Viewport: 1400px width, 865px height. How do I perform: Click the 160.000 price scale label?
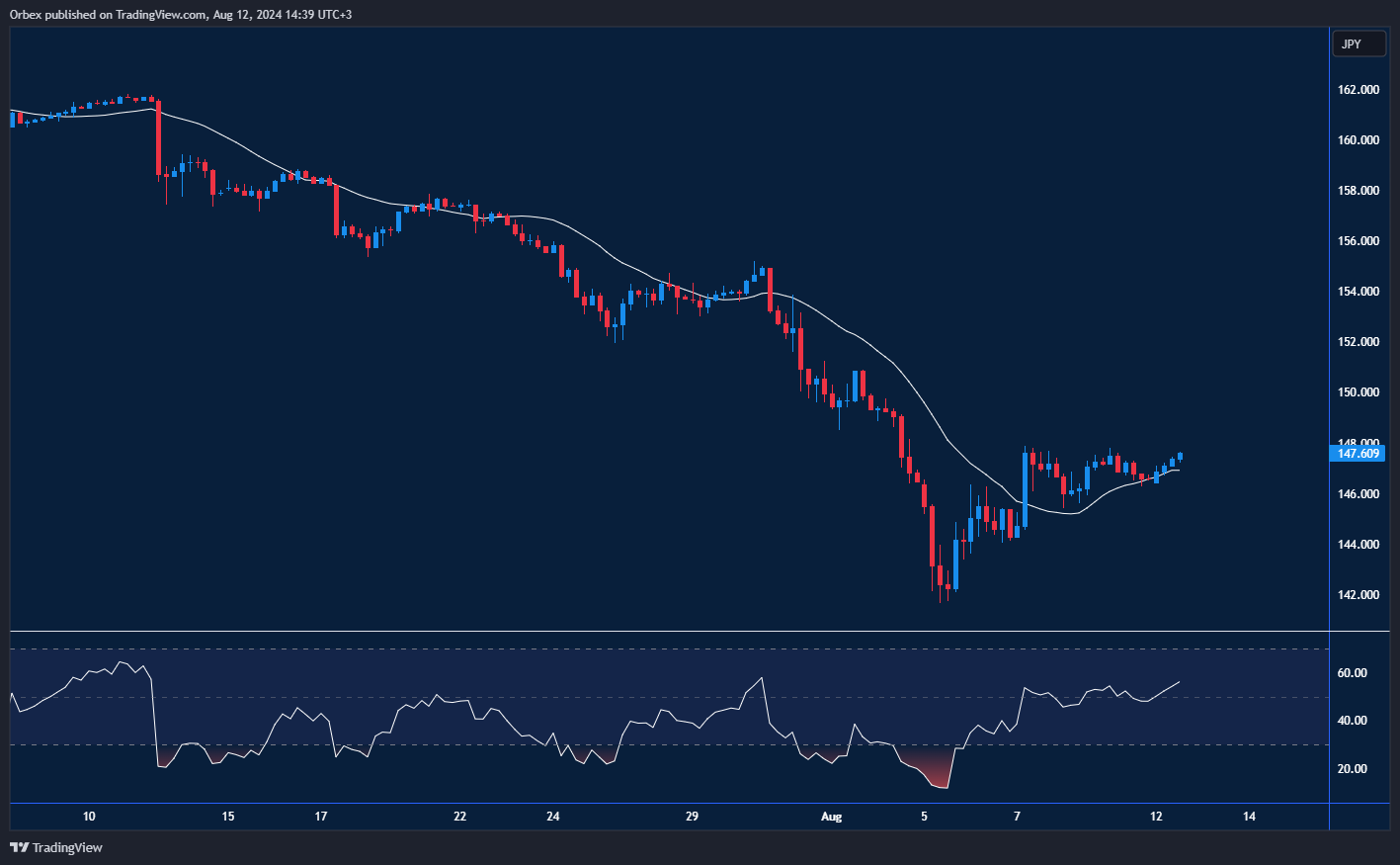click(x=1359, y=140)
